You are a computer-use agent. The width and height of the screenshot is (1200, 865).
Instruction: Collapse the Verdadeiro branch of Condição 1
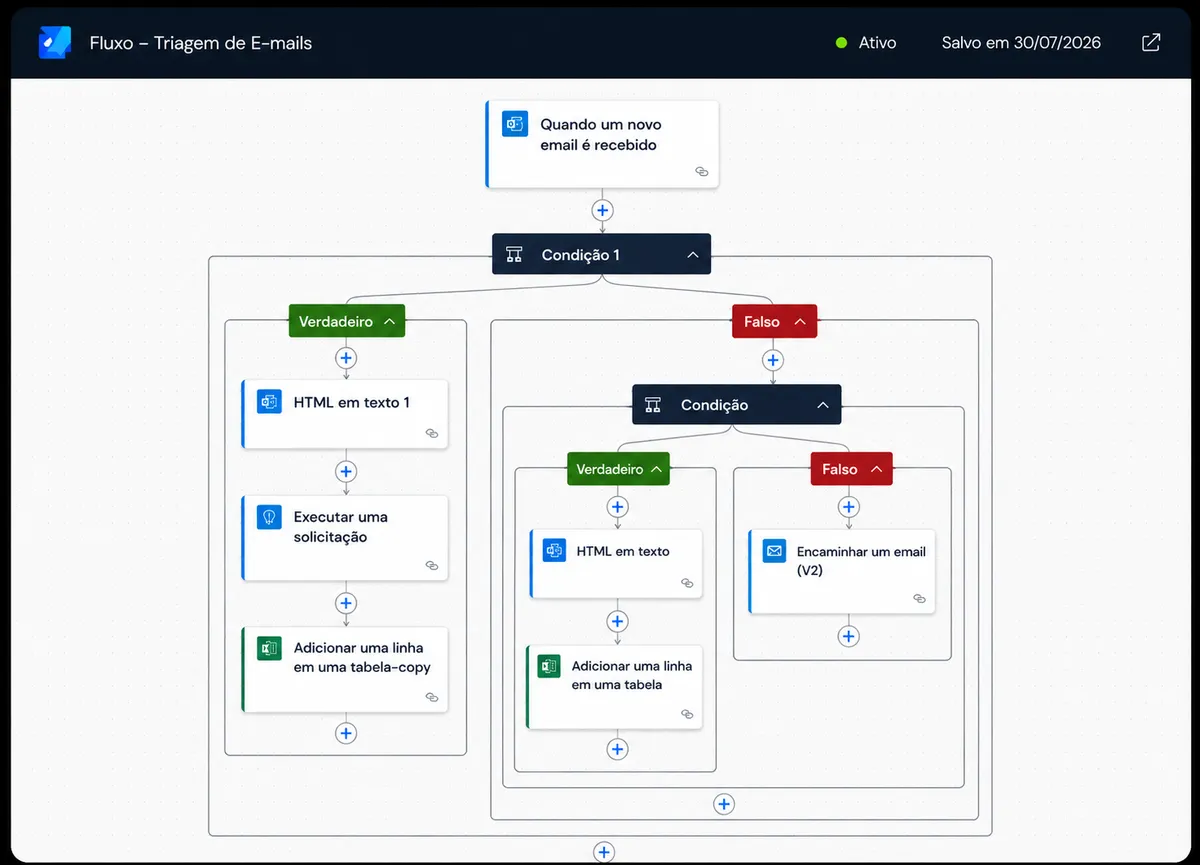[389, 322]
